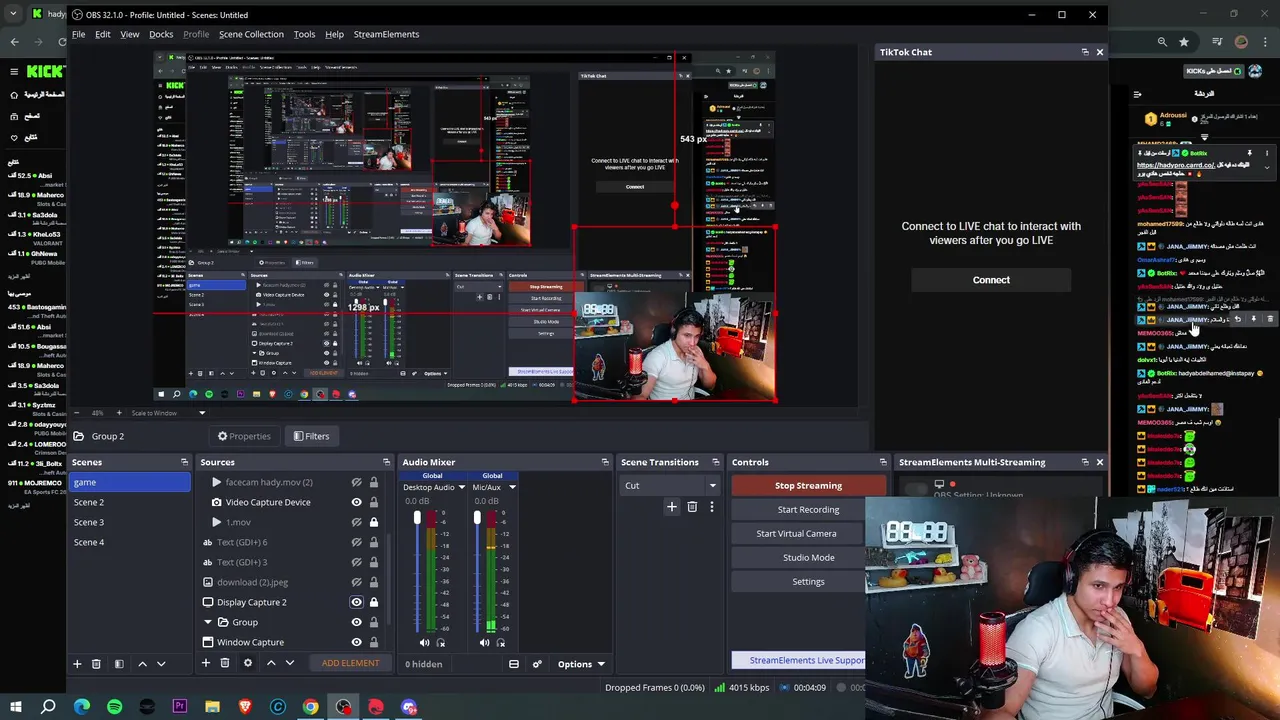Hide the Display Capture 2 source
The height and width of the screenshot is (720, 1280).
point(356,602)
